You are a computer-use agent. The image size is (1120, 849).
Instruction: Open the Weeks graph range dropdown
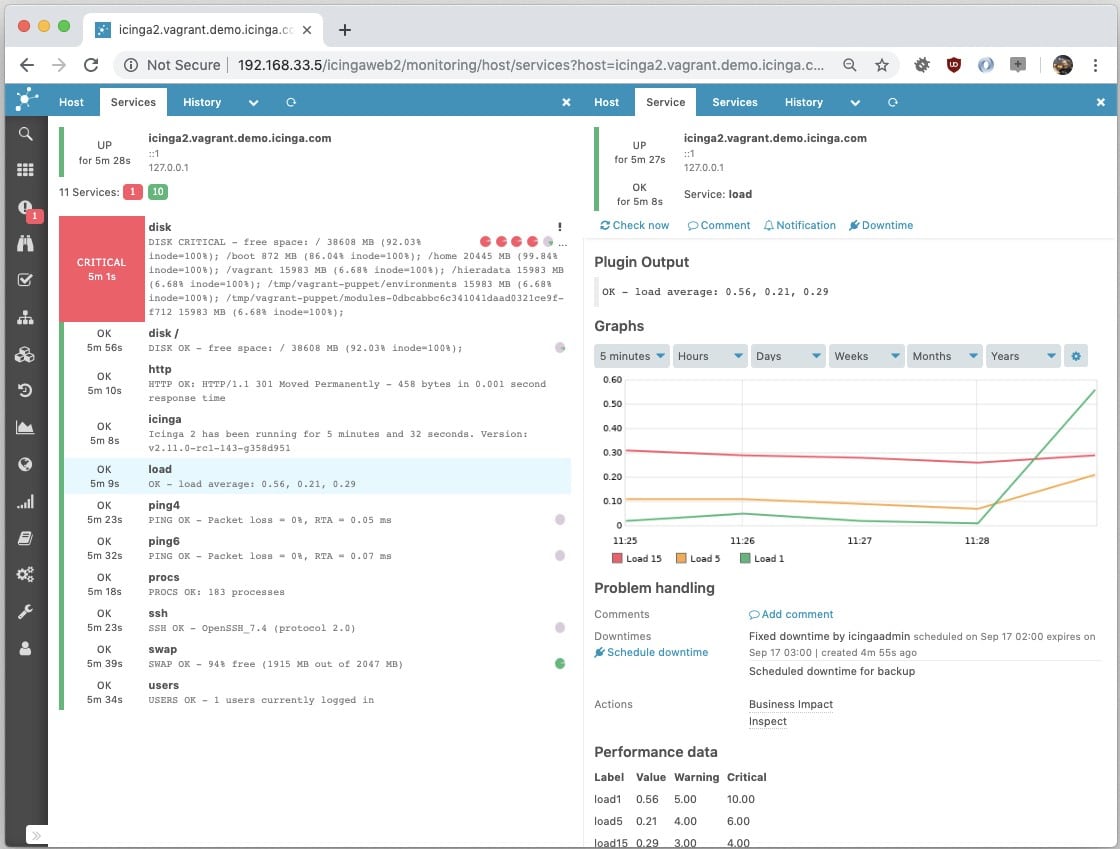866,356
